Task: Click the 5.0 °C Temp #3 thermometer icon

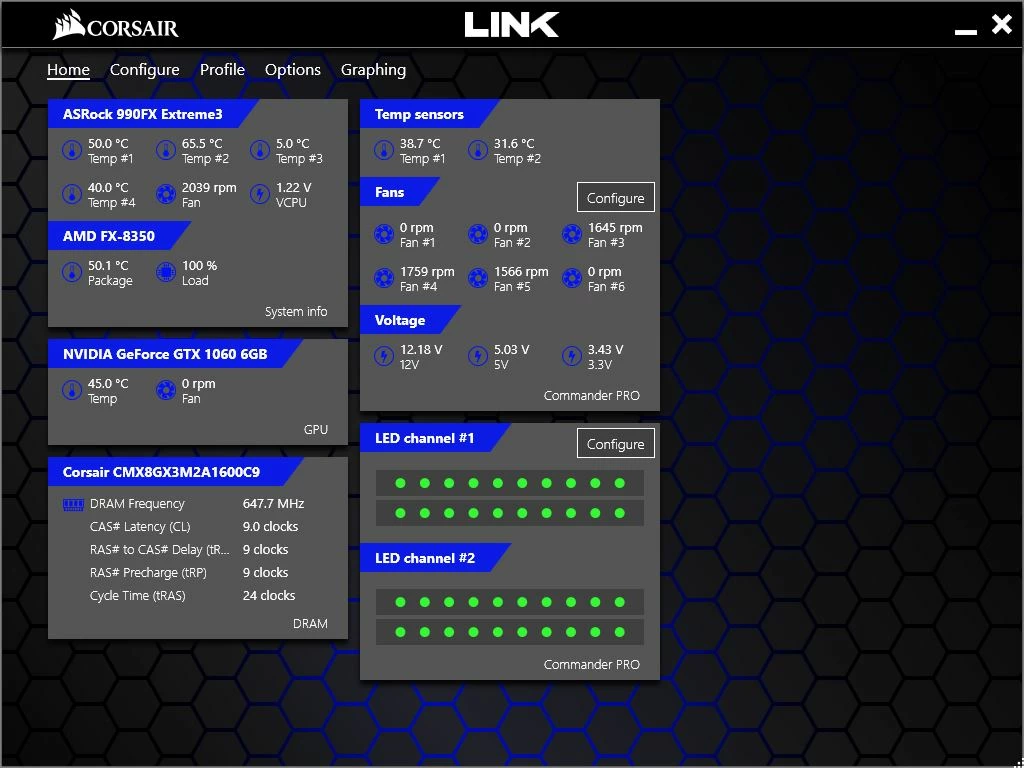Action: [260, 151]
